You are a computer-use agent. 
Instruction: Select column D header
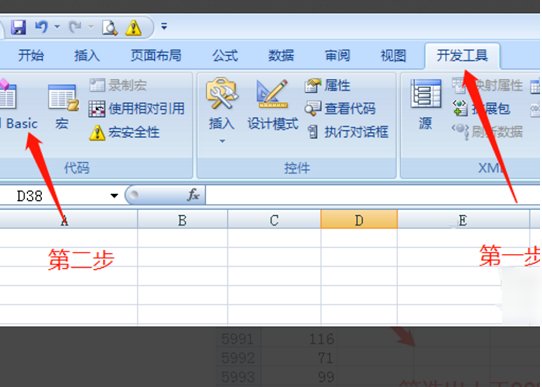coord(359,220)
